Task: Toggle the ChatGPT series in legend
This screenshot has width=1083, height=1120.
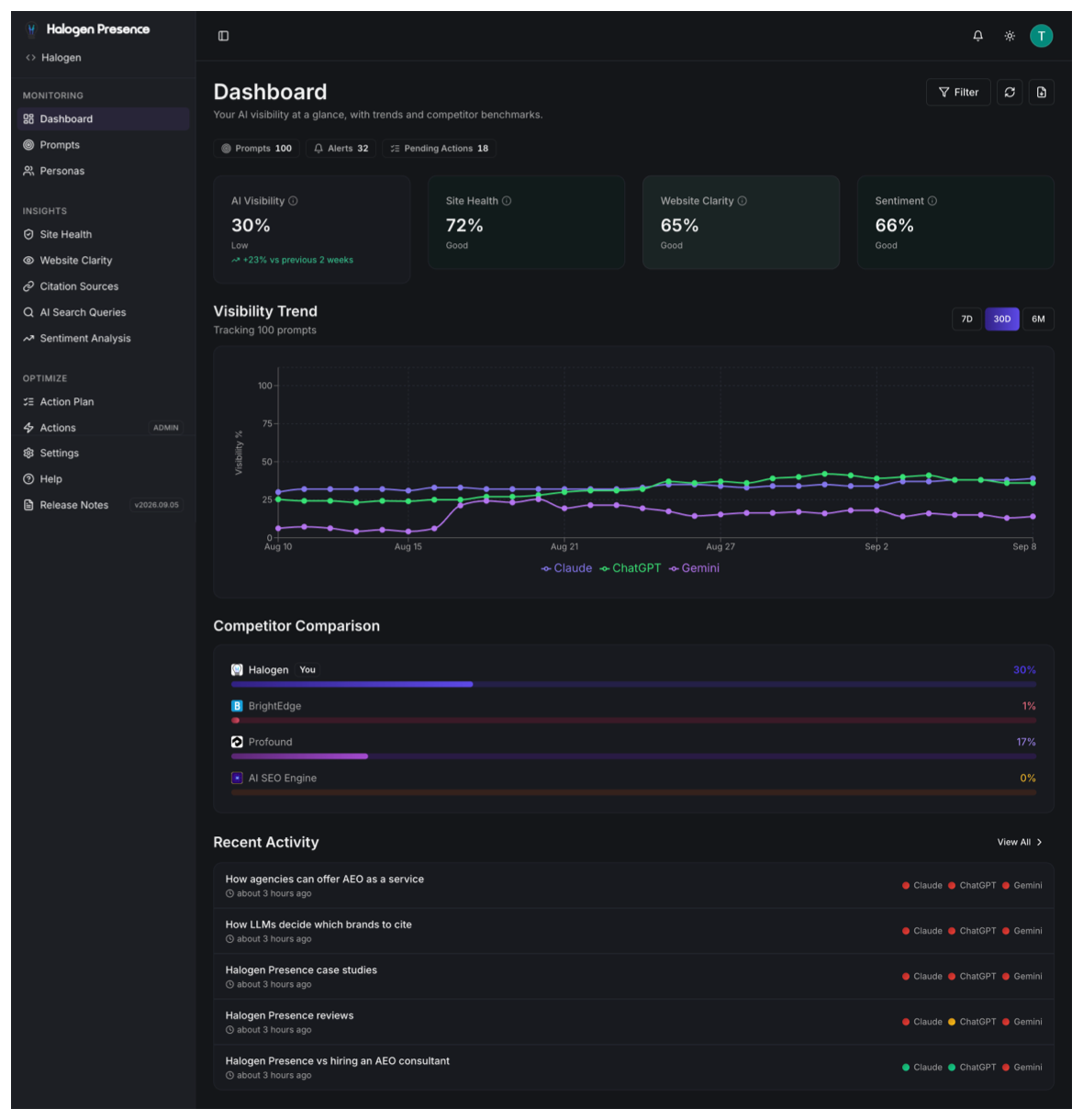Action: (630, 568)
